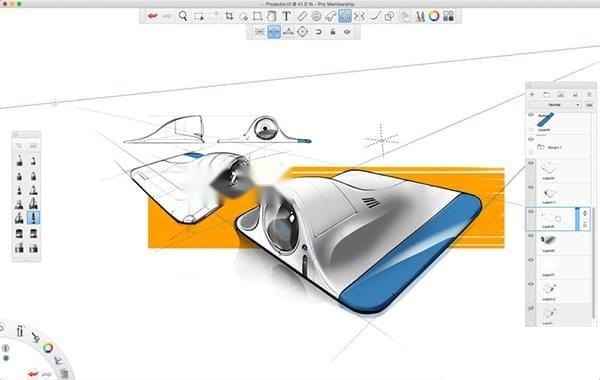
Task: Select the Ruler tool
Action: pyautogui.click(x=302, y=16)
